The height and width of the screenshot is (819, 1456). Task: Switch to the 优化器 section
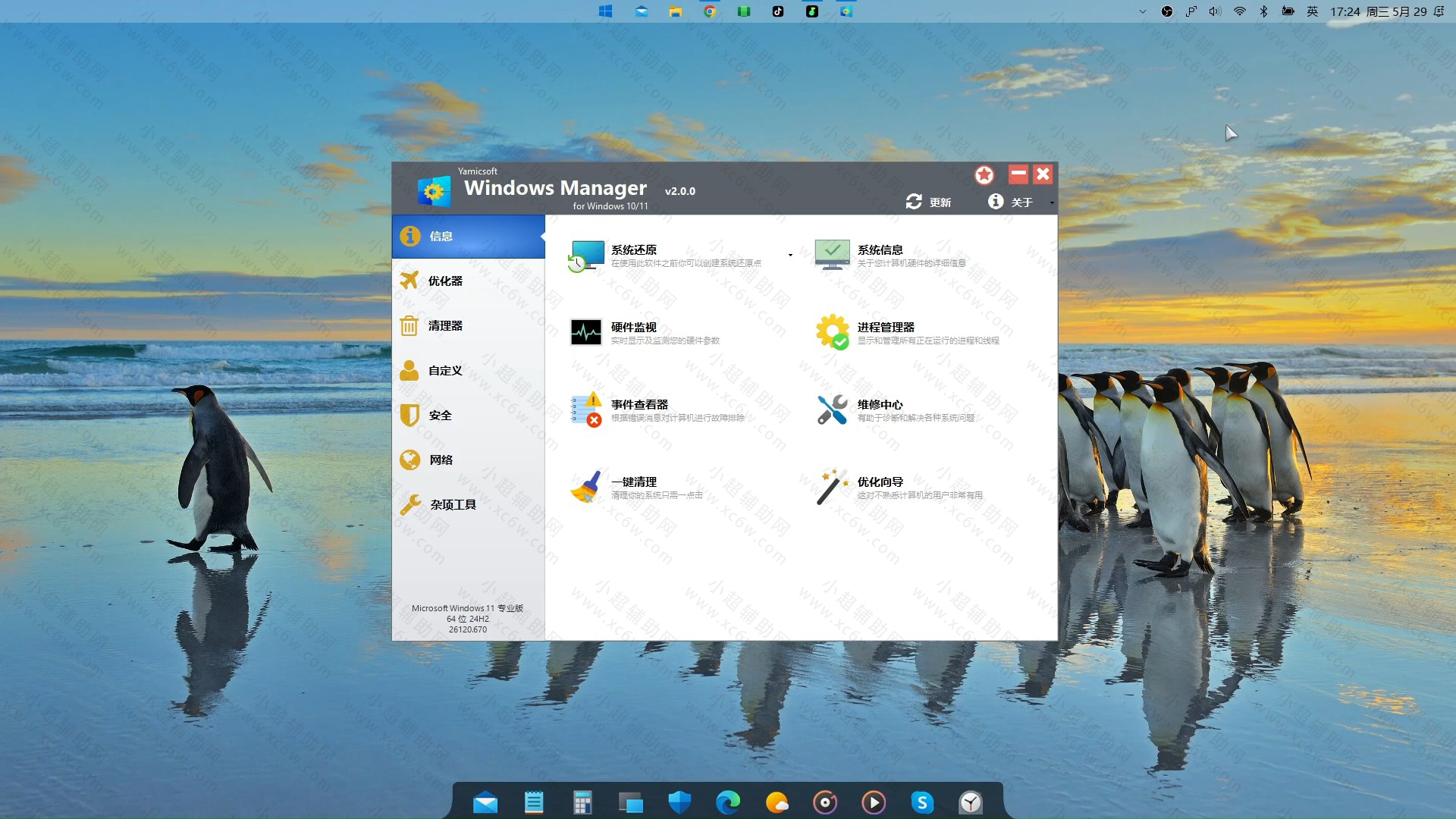click(447, 281)
